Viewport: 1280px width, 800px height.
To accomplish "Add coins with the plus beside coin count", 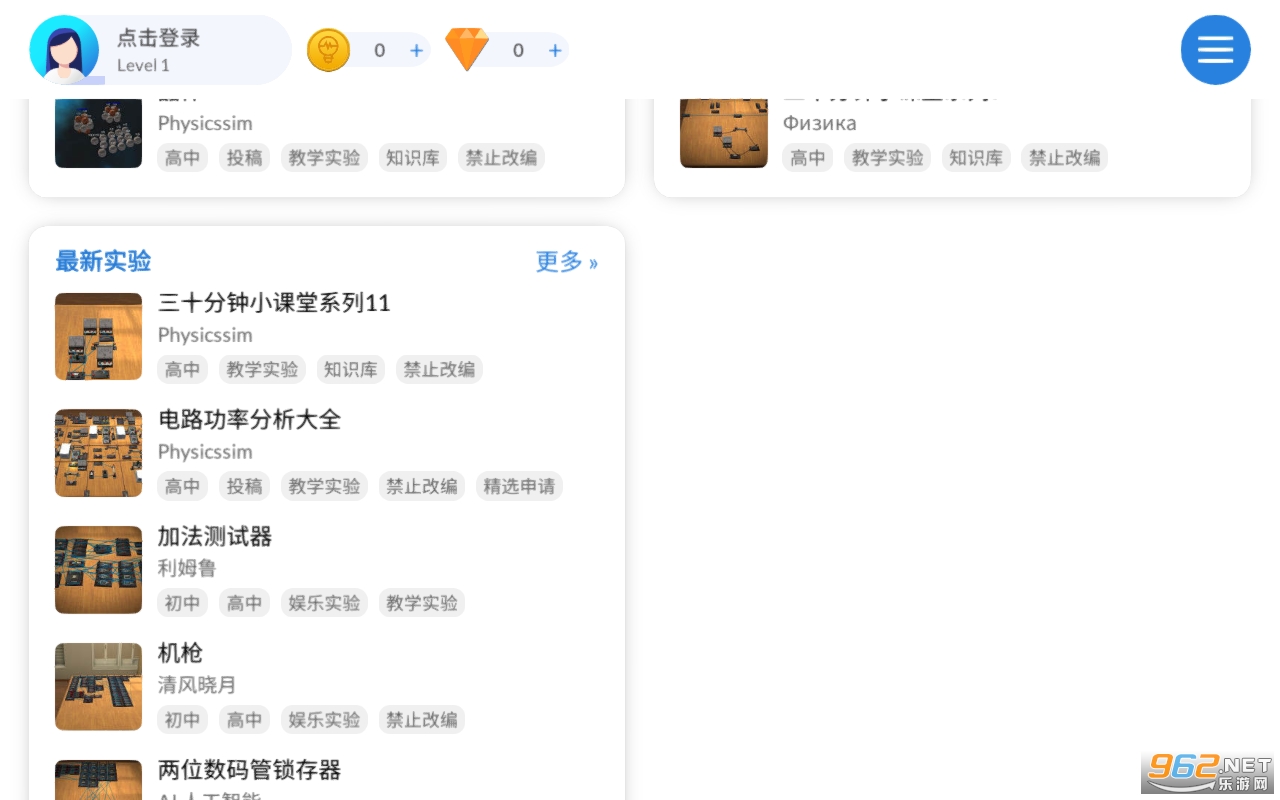I will 416,50.
